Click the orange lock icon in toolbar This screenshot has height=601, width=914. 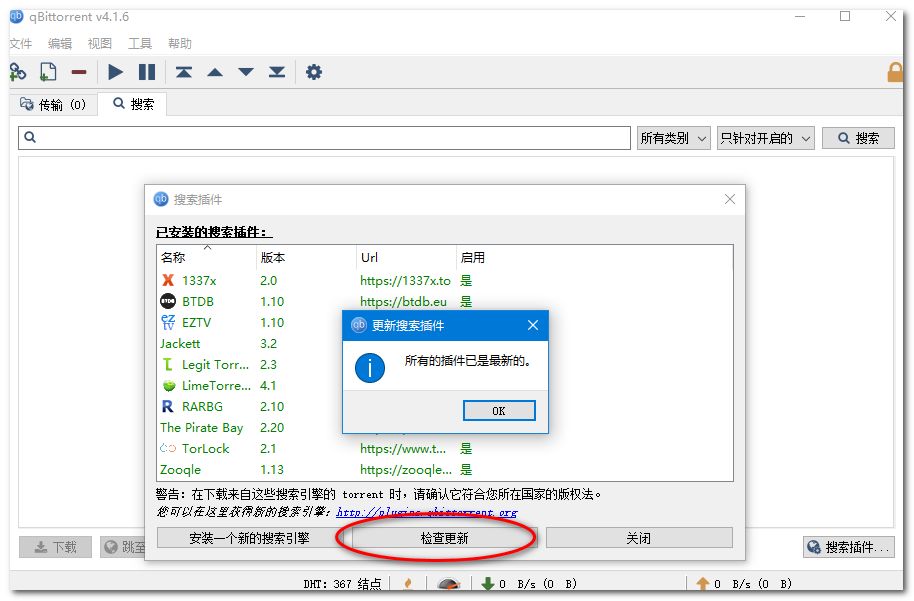[895, 72]
